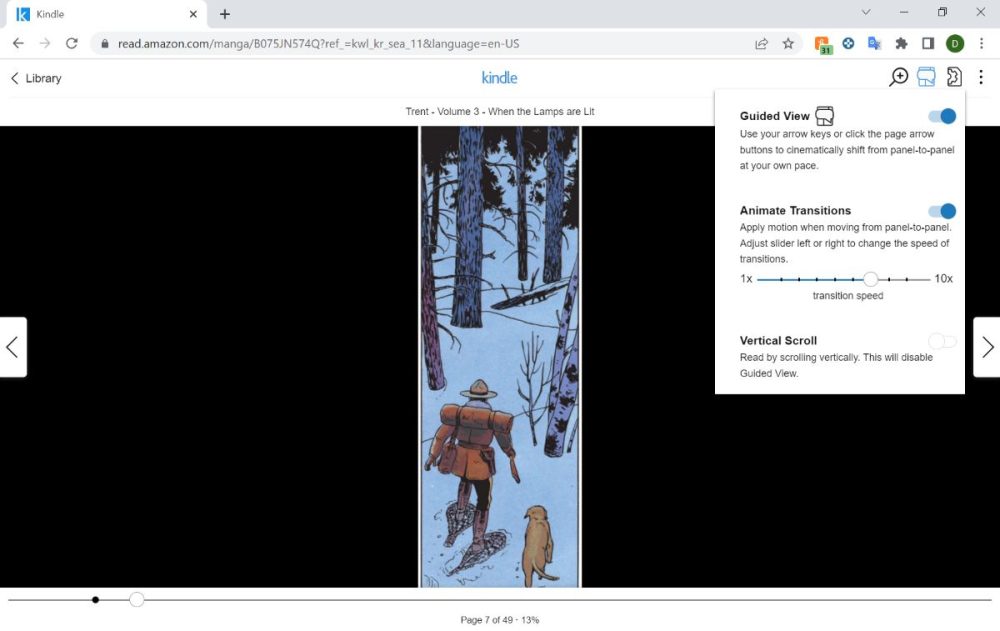Image resolution: width=1000 pixels, height=631 pixels.
Task: Click the '1x' speed label
Action: (x=746, y=279)
